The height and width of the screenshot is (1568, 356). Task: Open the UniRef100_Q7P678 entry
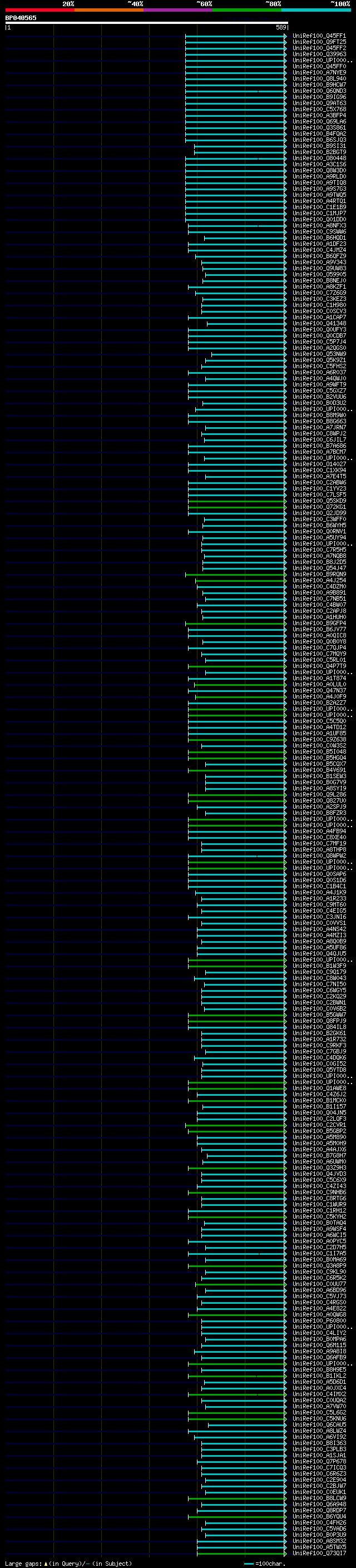319,1461
